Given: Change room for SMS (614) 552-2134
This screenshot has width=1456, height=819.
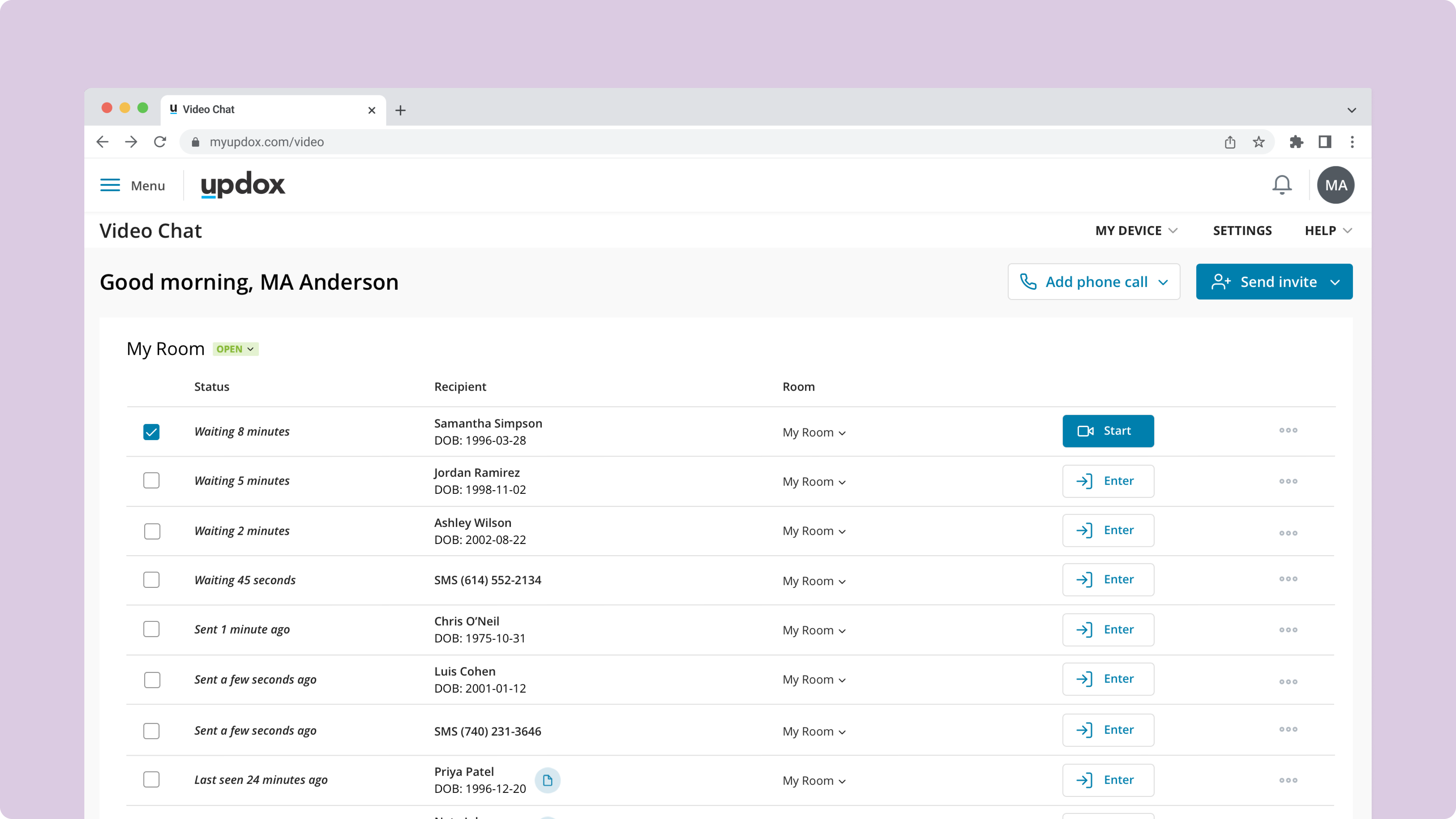Looking at the screenshot, I should (x=814, y=581).
